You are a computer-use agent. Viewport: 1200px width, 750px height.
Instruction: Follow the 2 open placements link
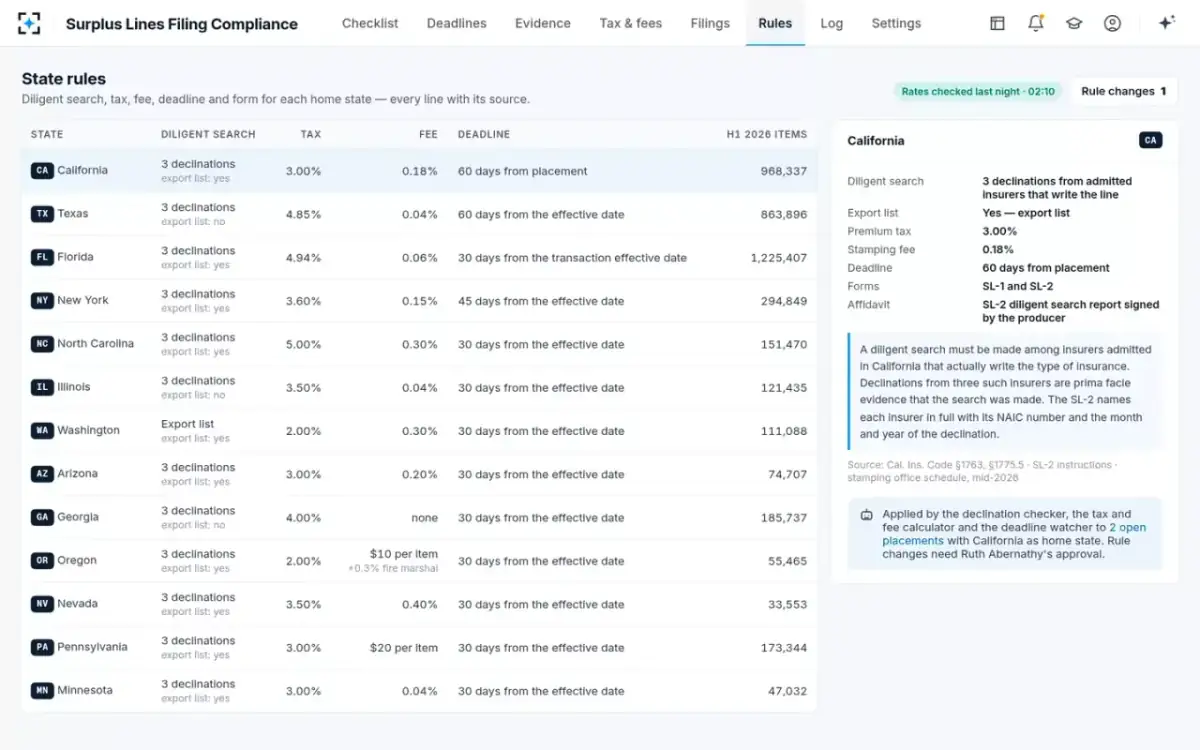(x=1014, y=534)
